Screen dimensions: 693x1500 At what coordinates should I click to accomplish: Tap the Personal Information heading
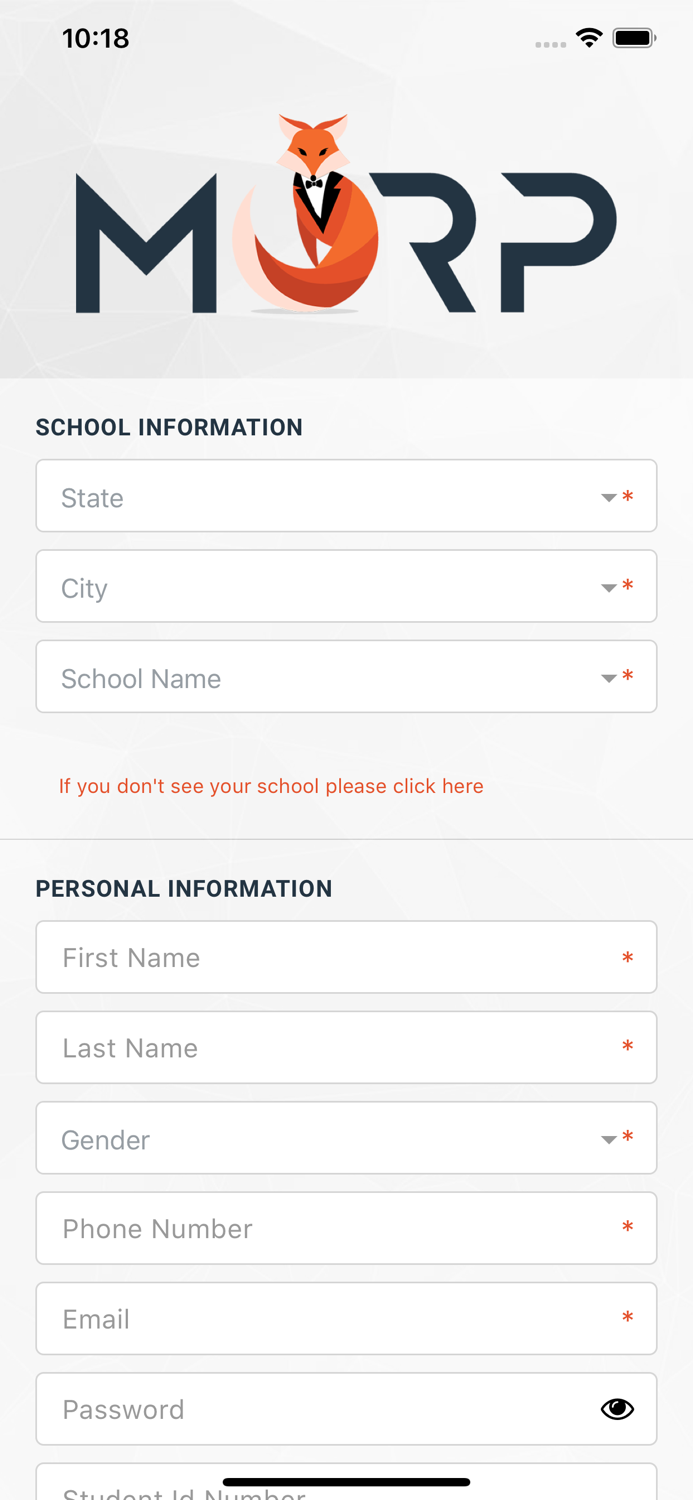(x=184, y=888)
